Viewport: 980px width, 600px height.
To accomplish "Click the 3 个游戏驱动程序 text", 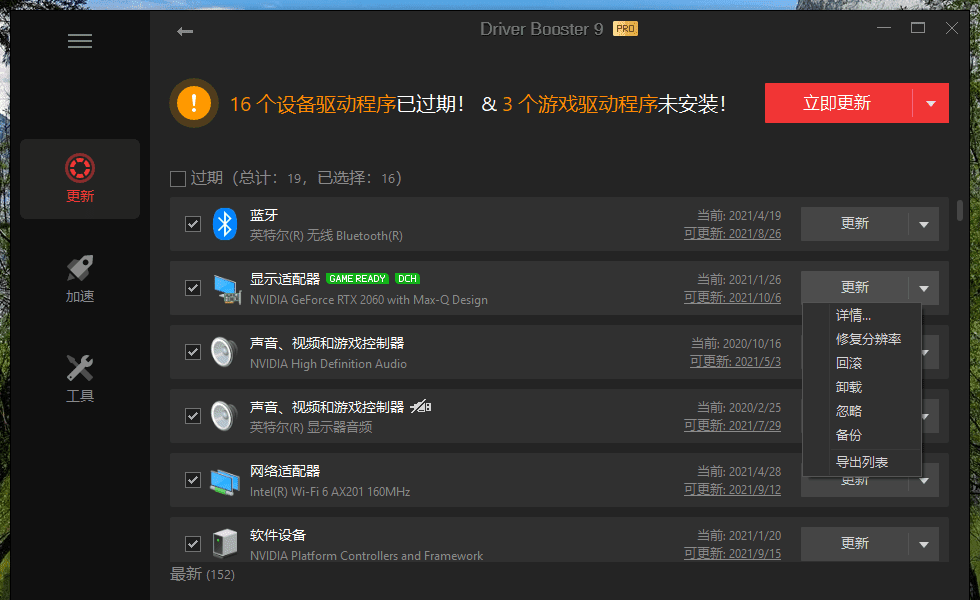I will pyautogui.click(x=580, y=104).
